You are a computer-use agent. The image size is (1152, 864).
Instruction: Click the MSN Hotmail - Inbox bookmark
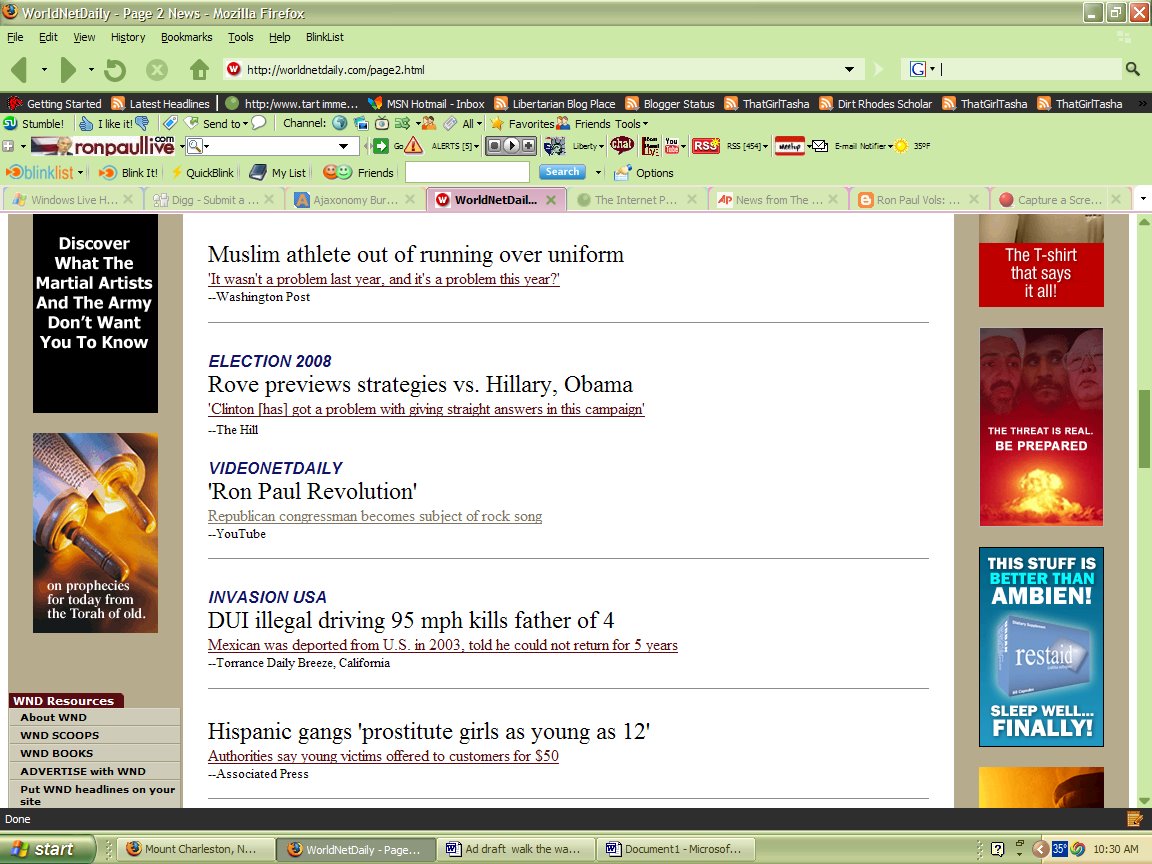427,104
